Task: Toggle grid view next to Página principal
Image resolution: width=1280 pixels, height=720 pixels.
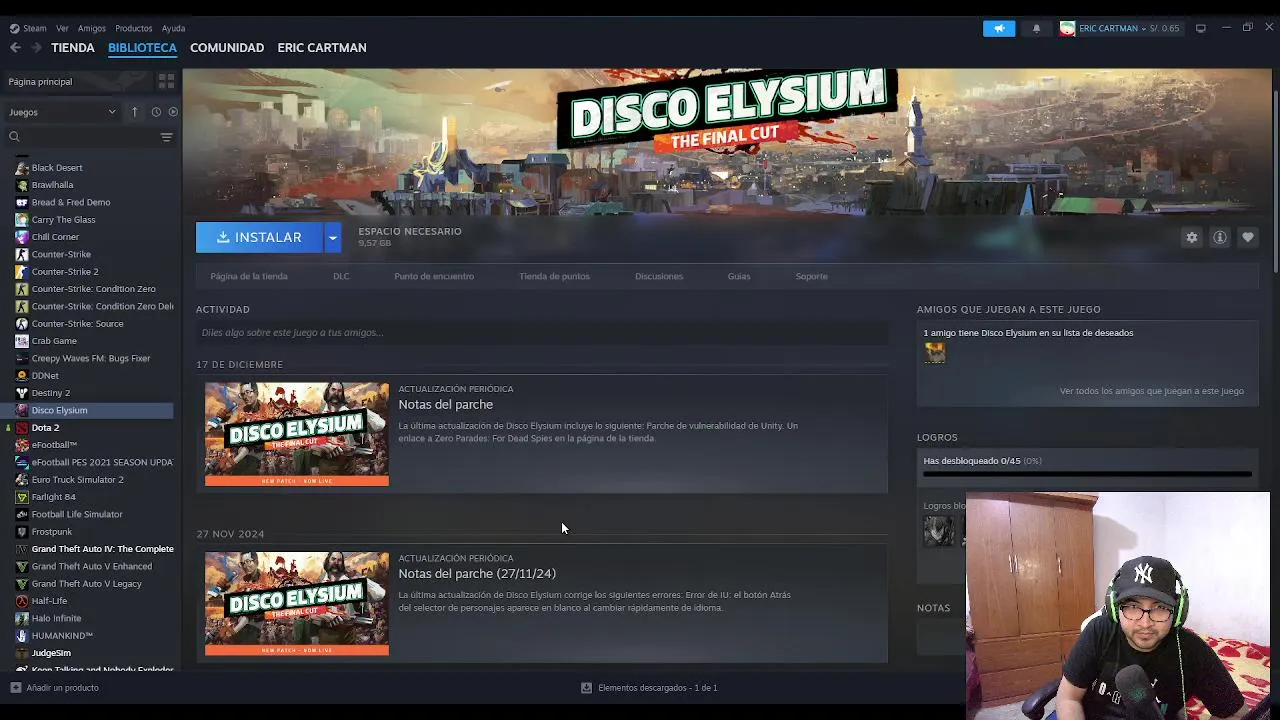Action: point(166,81)
